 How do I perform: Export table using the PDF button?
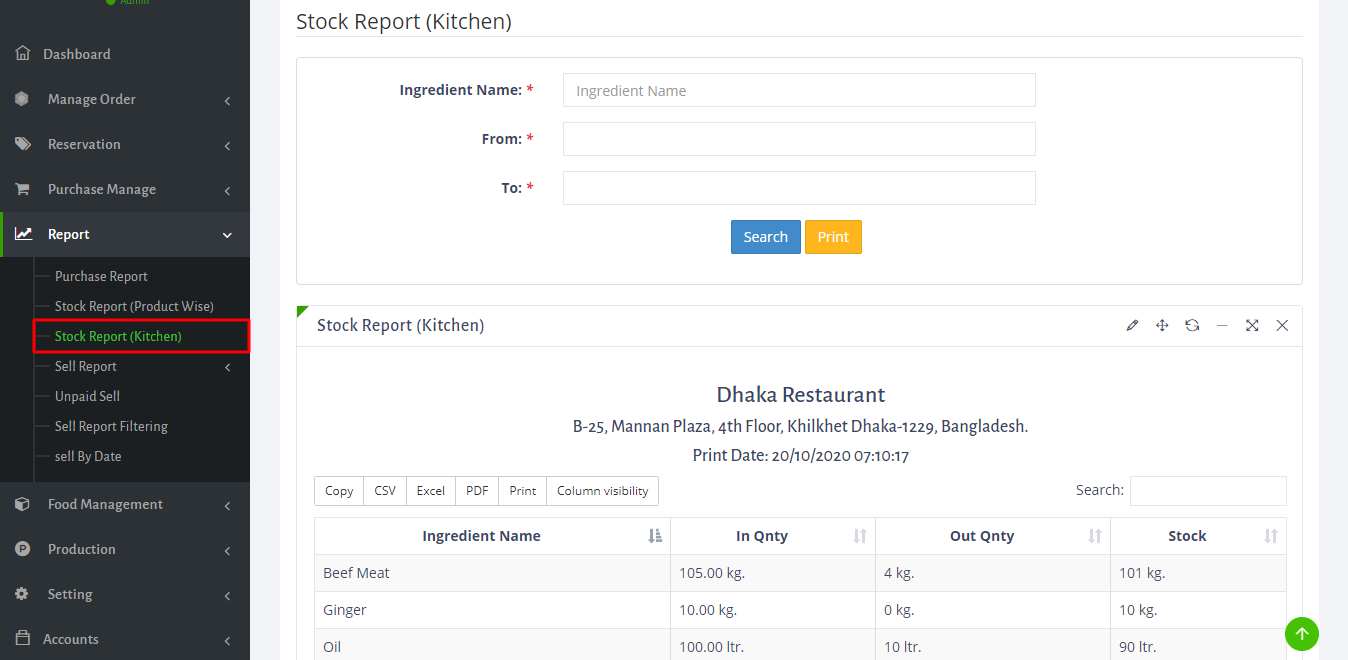point(477,491)
